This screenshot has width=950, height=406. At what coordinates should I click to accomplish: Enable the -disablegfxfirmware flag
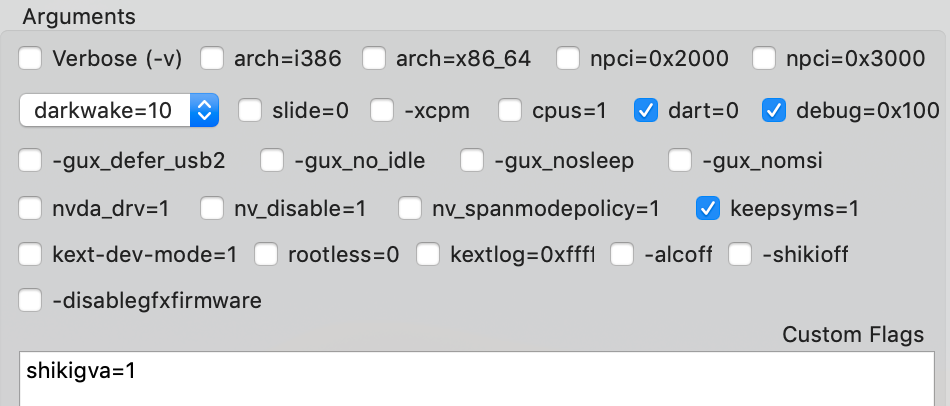[31, 300]
